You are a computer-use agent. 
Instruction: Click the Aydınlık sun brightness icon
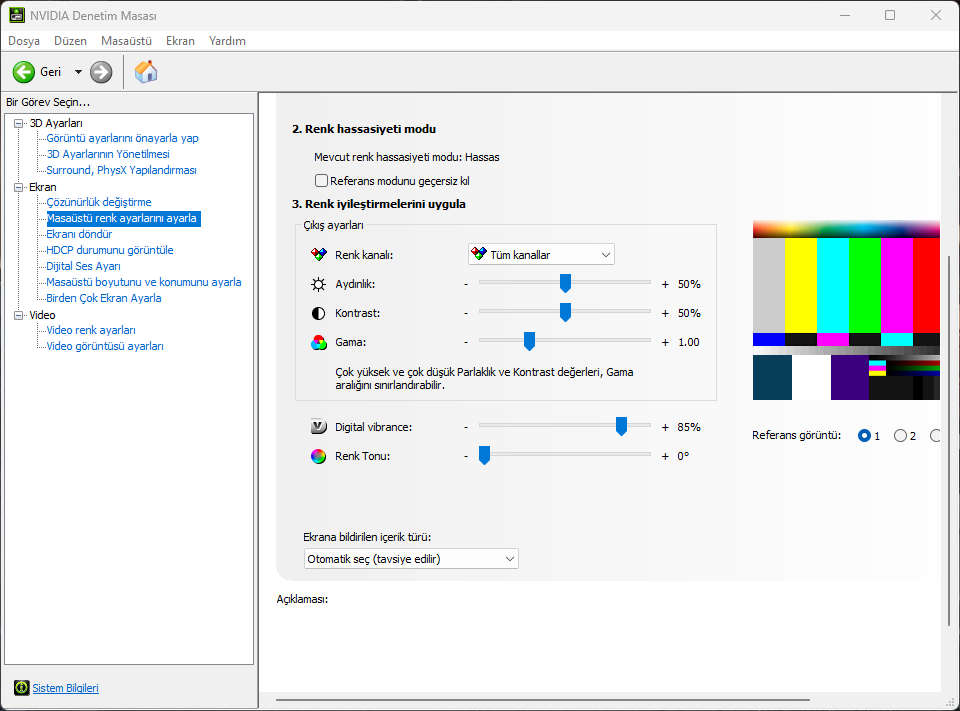[x=318, y=284]
